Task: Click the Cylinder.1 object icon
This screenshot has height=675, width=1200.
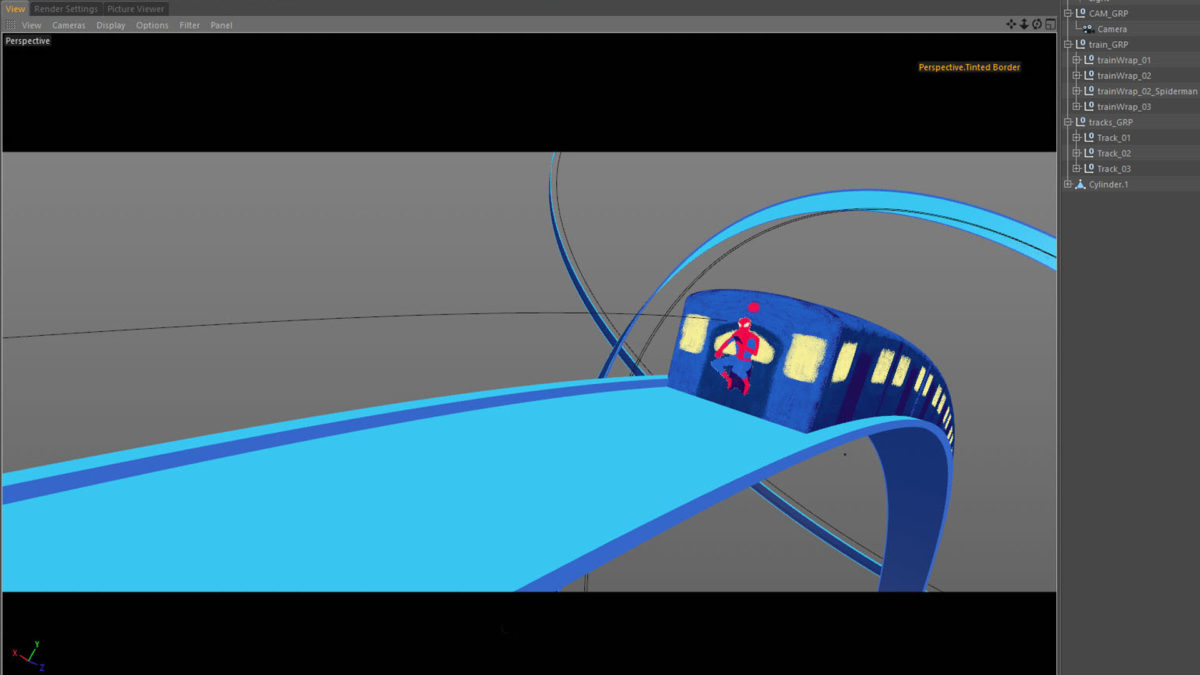Action: (x=1080, y=184)
